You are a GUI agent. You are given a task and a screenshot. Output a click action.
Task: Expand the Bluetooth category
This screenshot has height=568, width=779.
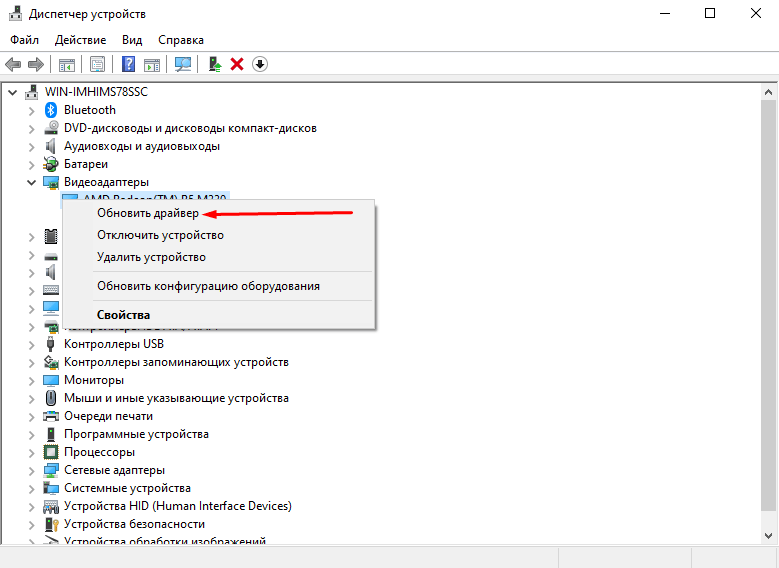(31, 111)
